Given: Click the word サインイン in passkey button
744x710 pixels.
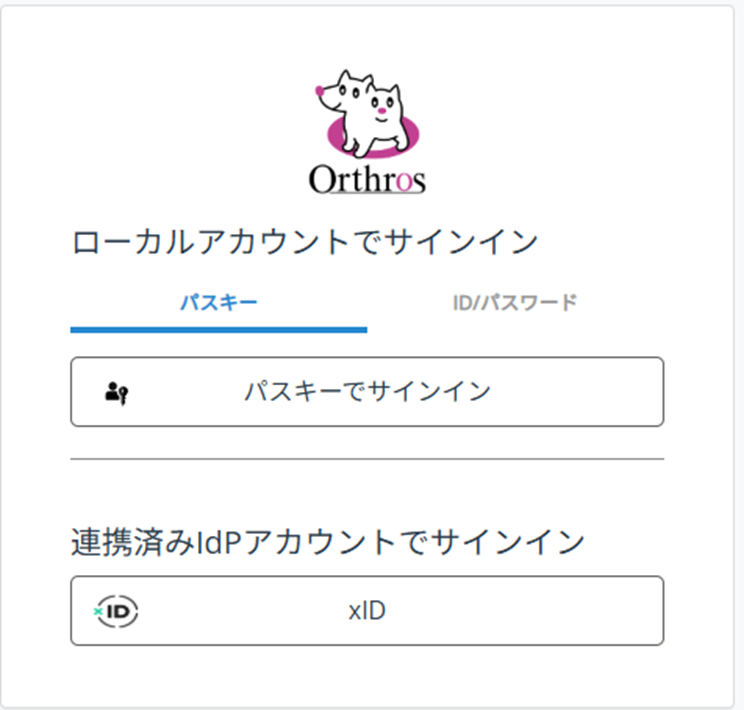Looking at the screenshot, I should [430, 392].
